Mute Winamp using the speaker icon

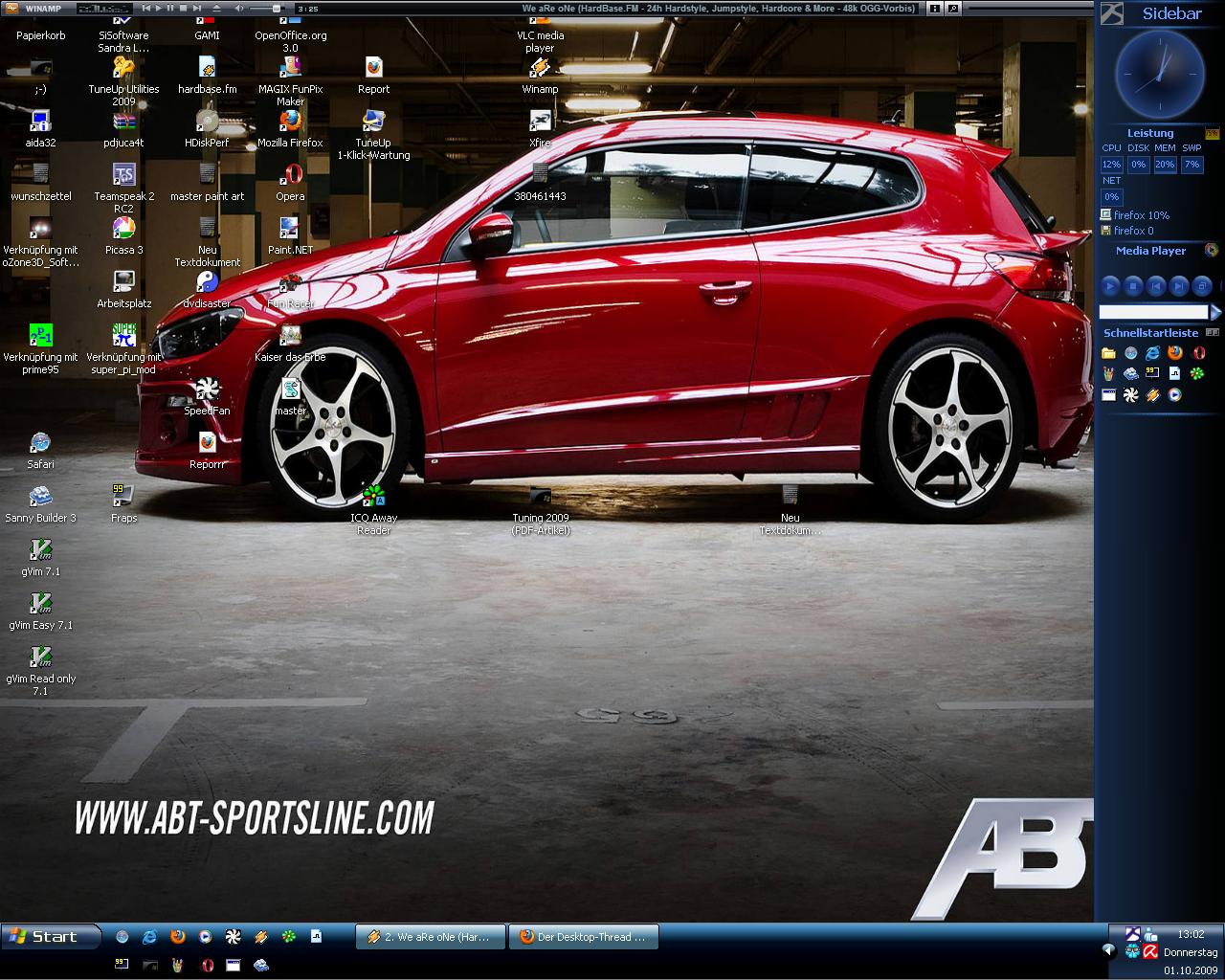pos(239,8)
